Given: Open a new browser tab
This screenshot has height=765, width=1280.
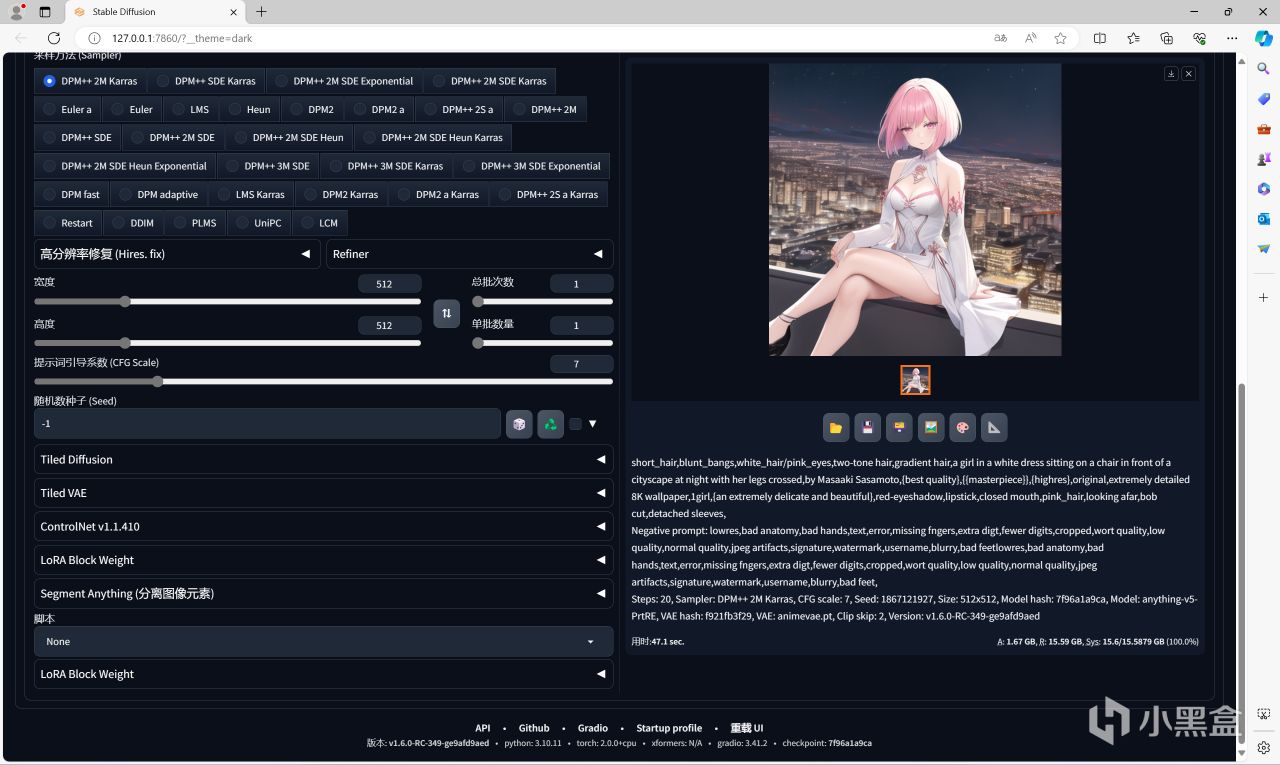Looking at the screenshot, I should 261,12.
